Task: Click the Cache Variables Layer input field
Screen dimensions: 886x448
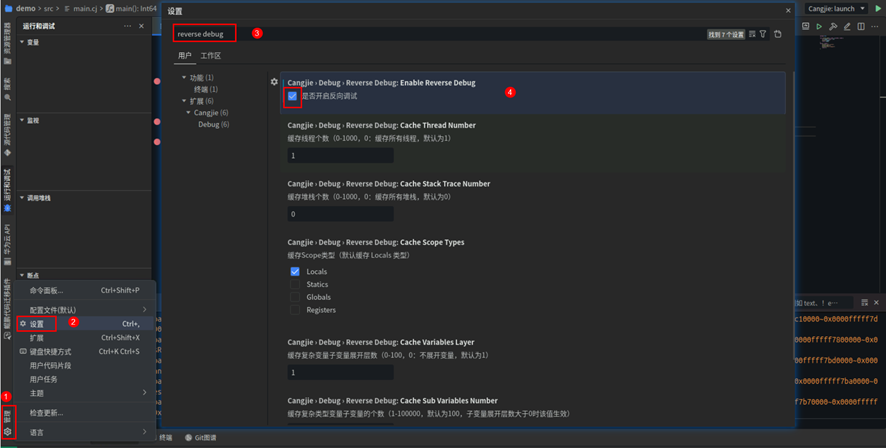Action: pyautogui.click(x=341, y=372)
